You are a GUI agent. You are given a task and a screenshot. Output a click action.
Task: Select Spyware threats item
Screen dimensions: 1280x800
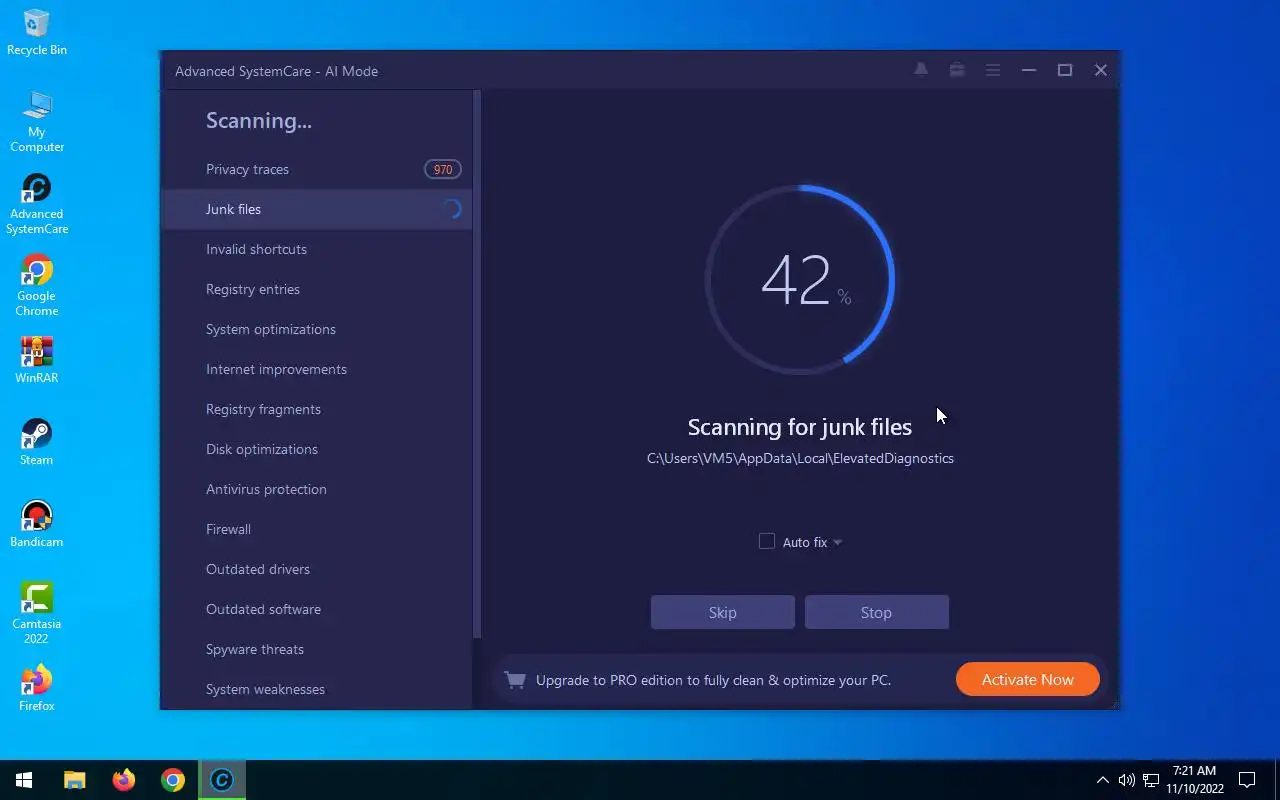317,649
